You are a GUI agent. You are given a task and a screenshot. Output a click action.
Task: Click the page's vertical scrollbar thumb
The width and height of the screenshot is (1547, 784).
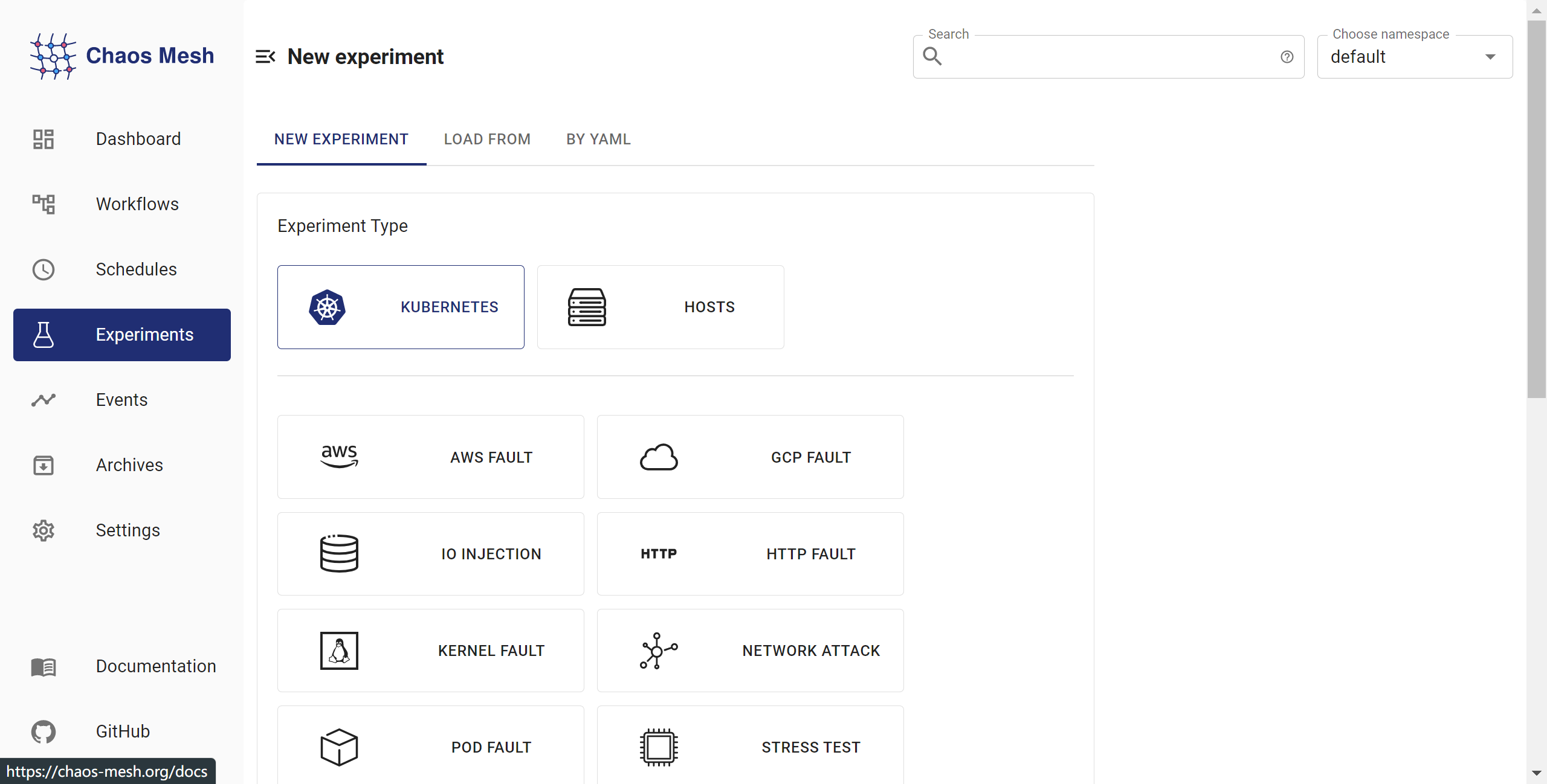pos(1536,209)
